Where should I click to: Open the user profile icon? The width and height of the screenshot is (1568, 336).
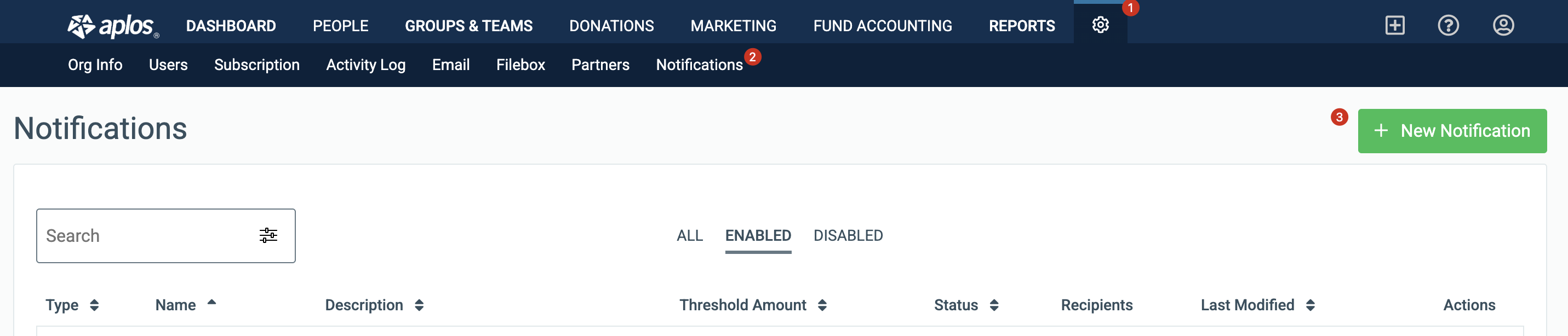point(1503,25)
